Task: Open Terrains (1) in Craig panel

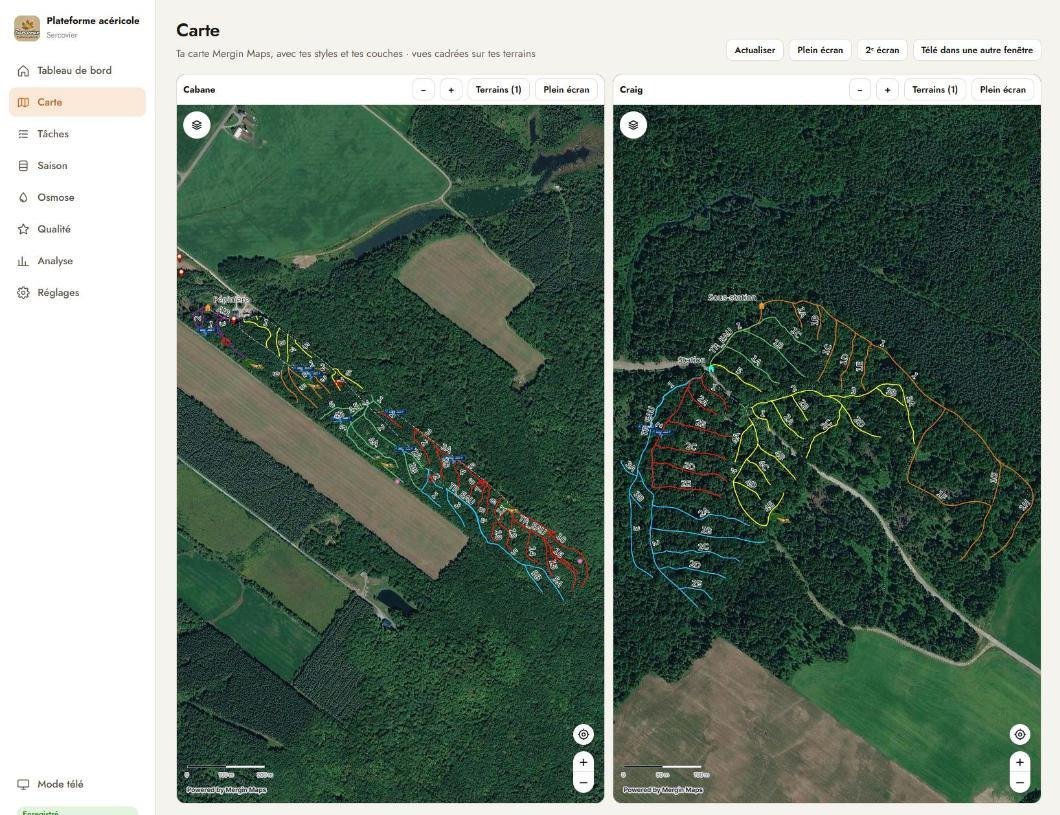Action: tap(935, 90)
